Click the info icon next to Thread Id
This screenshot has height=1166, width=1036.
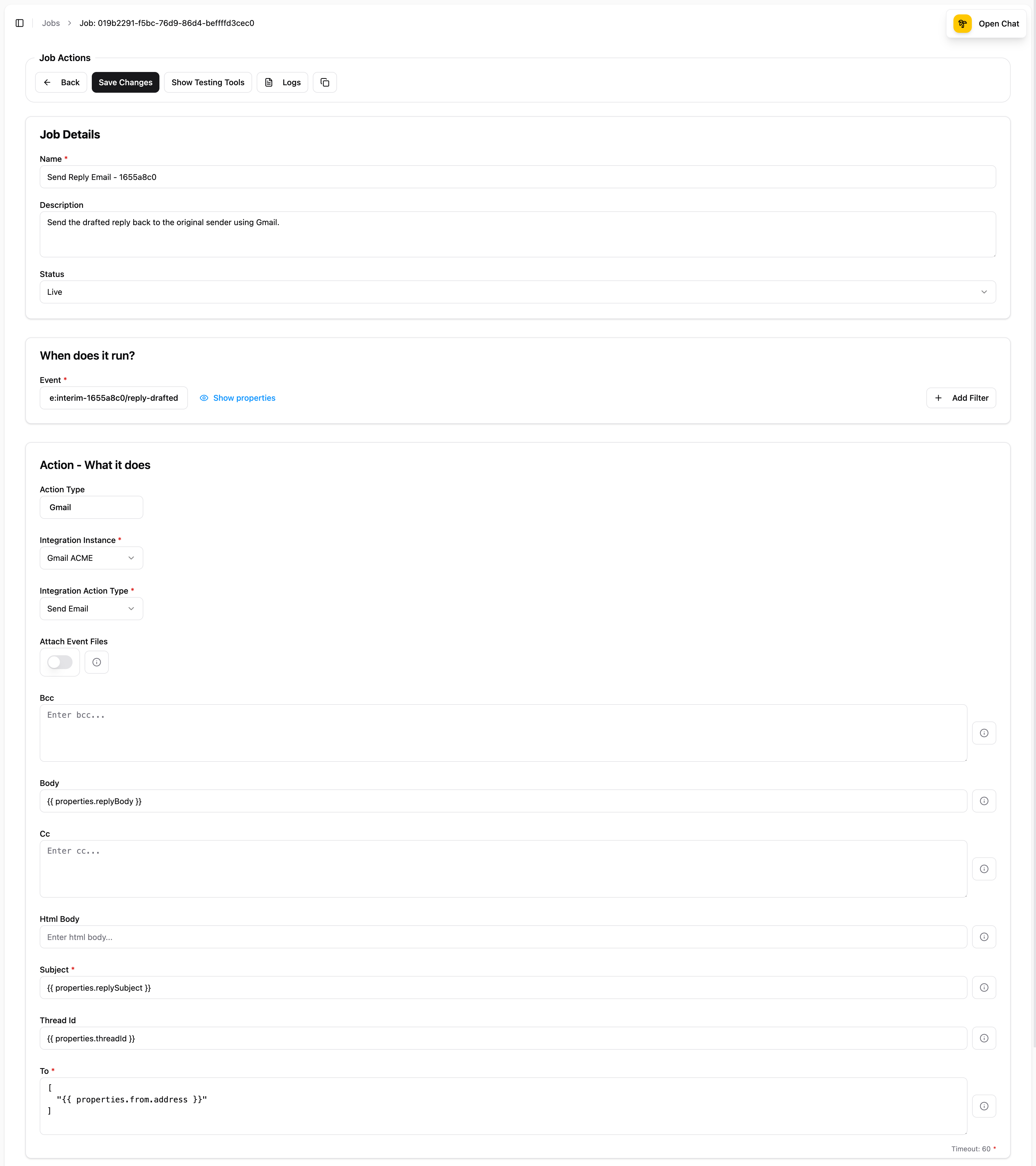(x=984, y=1038)
